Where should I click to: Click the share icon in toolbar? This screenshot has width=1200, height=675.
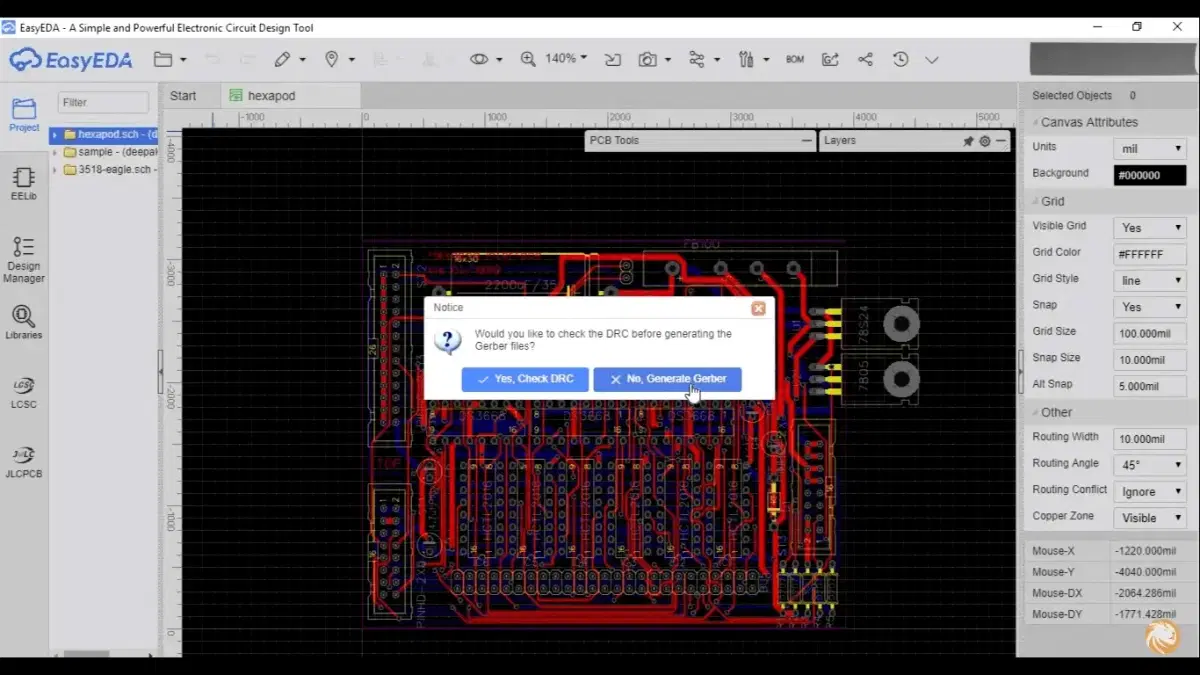[x=865, y=60]
